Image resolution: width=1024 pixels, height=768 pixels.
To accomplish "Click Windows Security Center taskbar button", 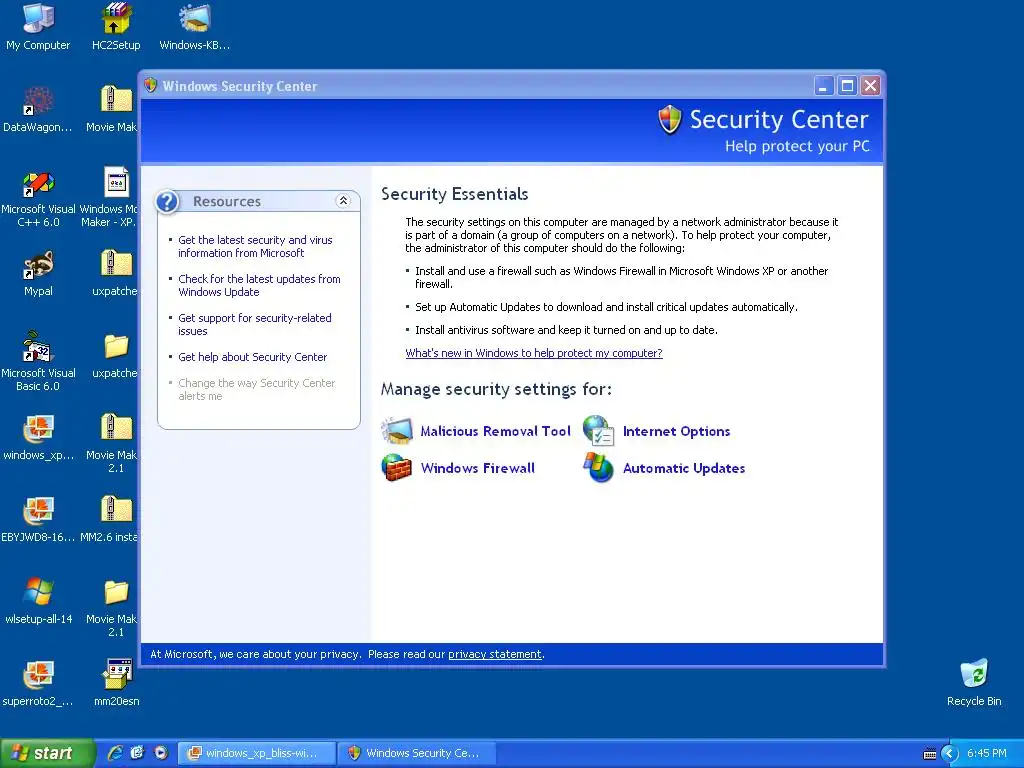I will coord(417,754).
